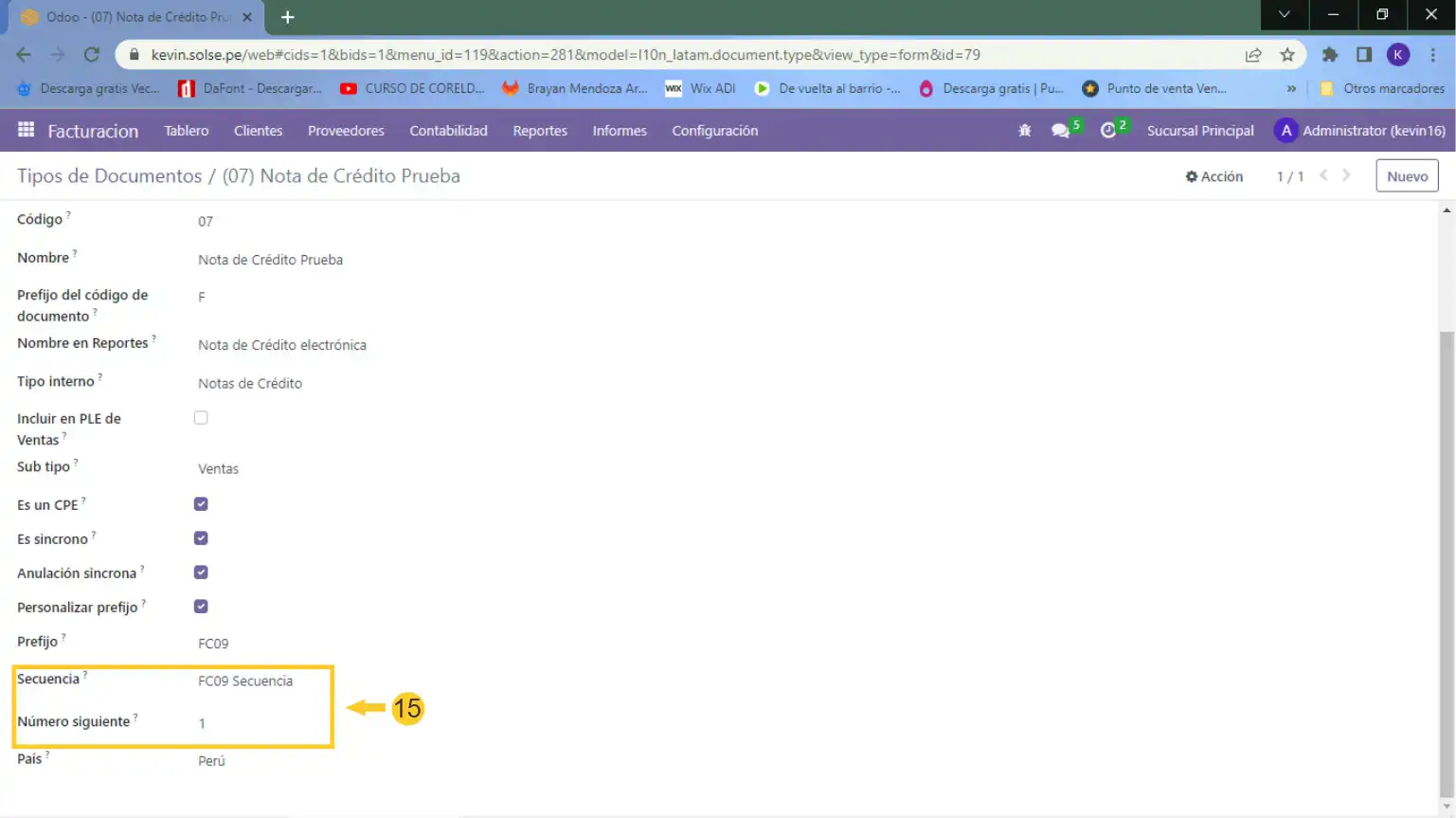The height and width of the screenshot is (818, 1456).
Task: Click the Sub tipo field Ventas
Action: [x=218, y=468]
